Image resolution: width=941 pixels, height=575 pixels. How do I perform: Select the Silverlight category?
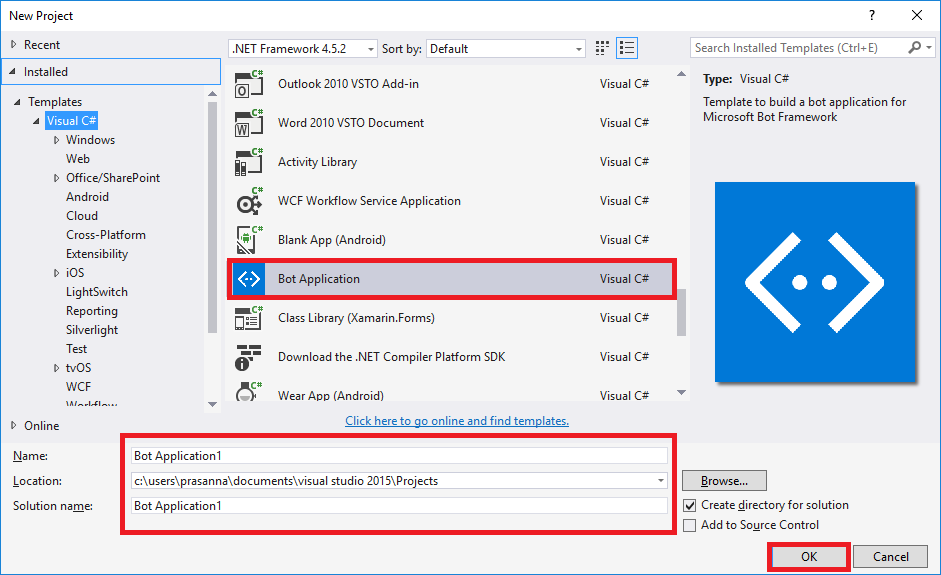(x=92, y=330)
